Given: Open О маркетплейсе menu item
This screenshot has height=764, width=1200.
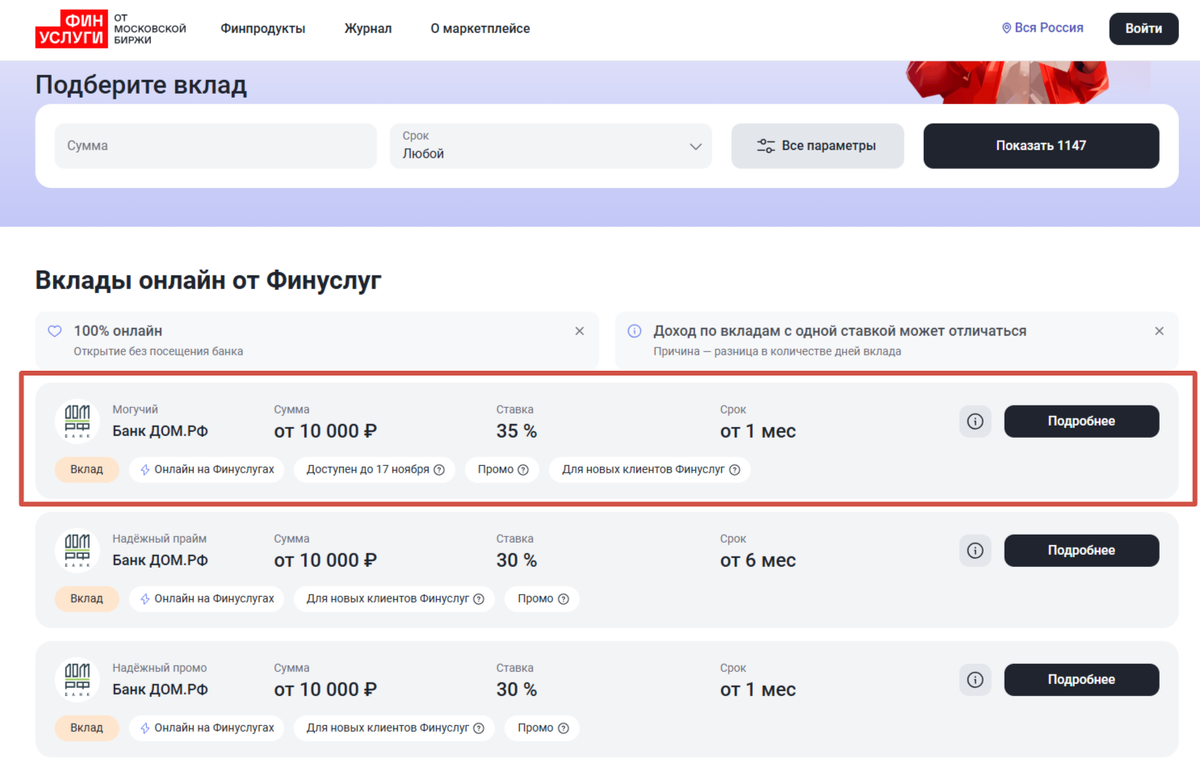Looking at the screenshot, I should (x=480, y=29).
